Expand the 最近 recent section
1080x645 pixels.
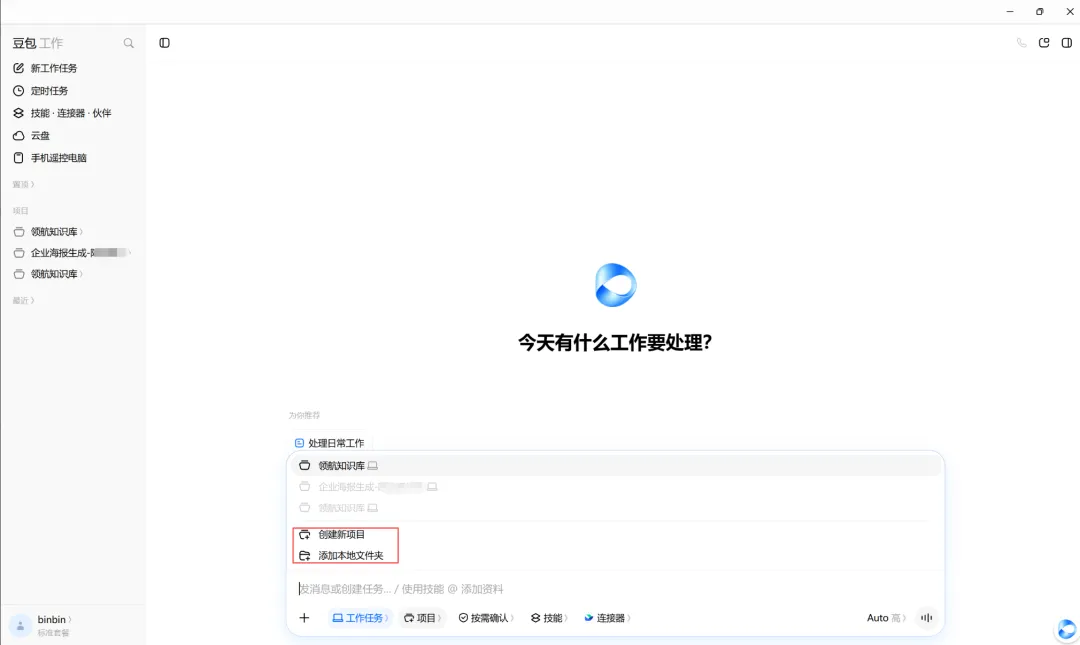(23, 300)
